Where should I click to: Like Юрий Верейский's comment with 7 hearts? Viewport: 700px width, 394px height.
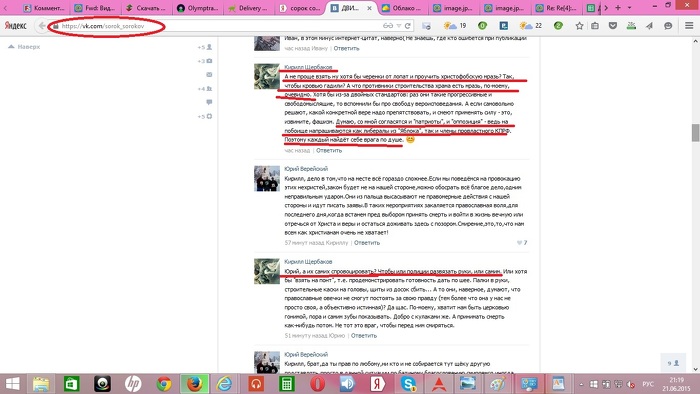(x=522, y=243)
